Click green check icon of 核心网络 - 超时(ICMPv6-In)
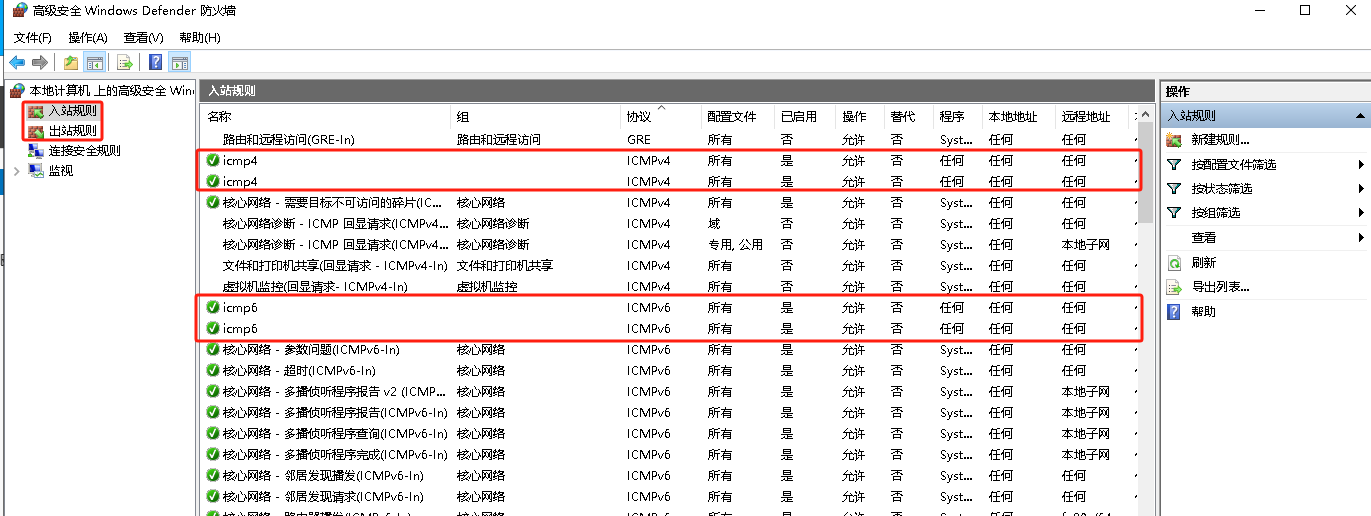Screen dimensions: 1371x516 [212, 371]
